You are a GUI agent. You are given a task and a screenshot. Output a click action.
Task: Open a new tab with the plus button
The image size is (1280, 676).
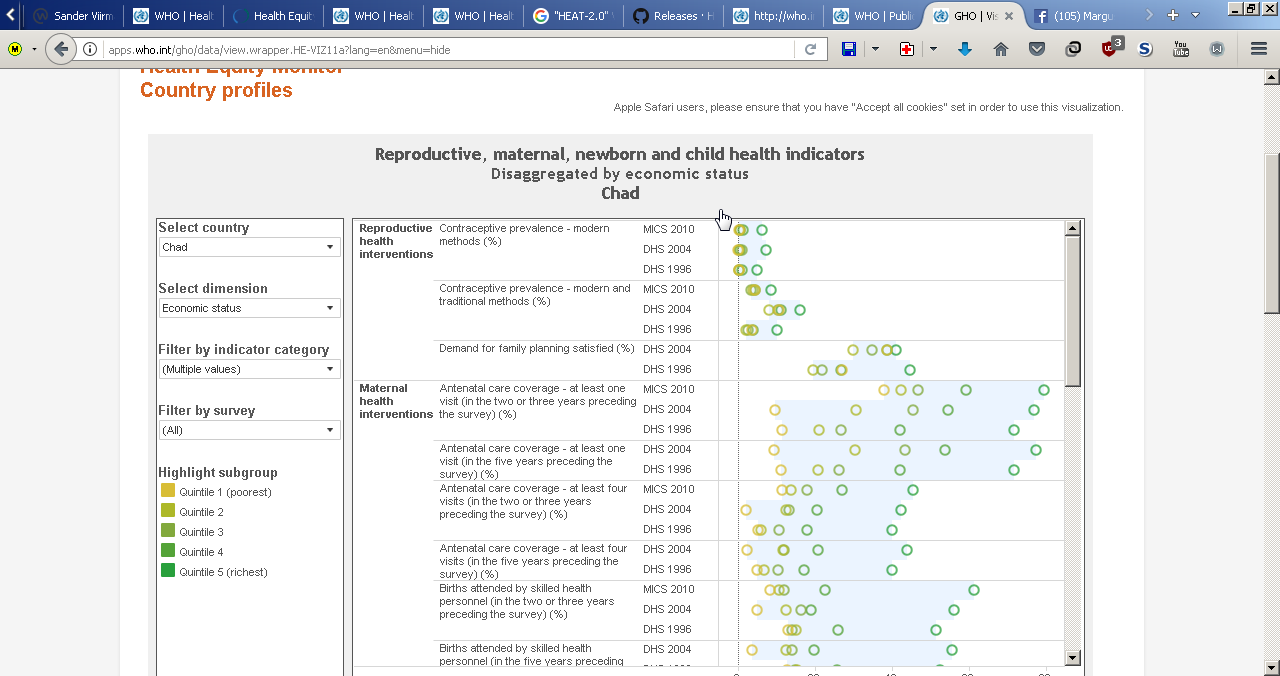(x=1173, y=15)
